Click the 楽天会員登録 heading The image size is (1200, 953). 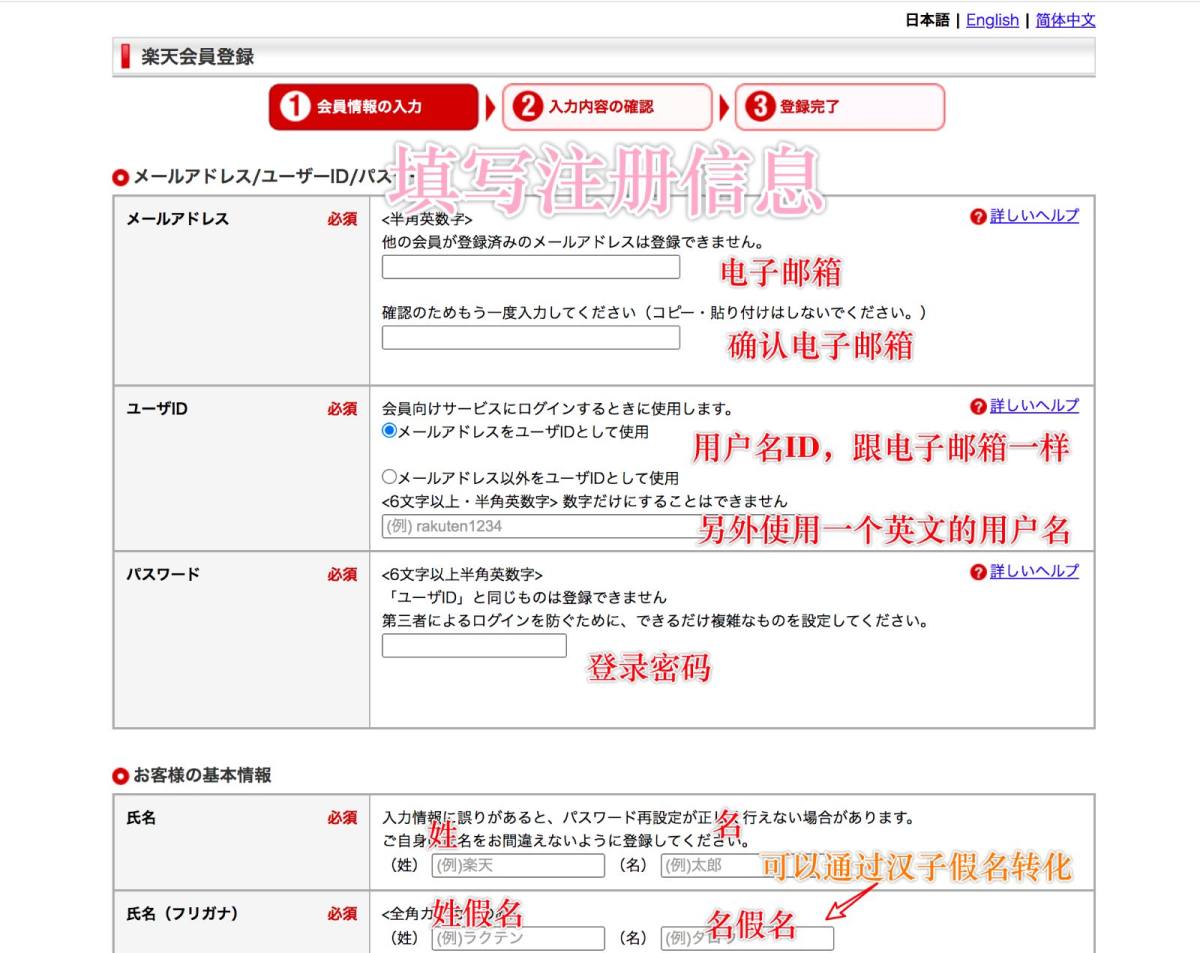[x=197, y=57]
